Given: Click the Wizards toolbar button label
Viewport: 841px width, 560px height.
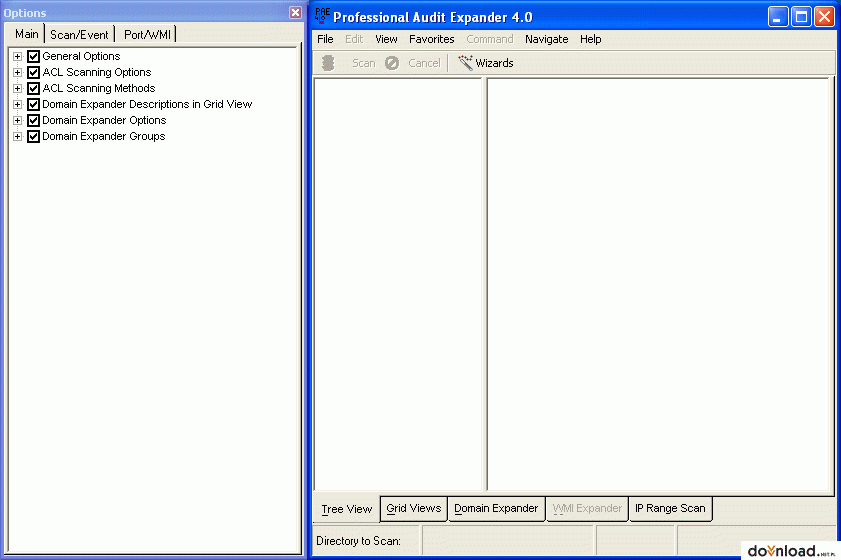Looking at the screenshot, I should [x=495, y=63].
